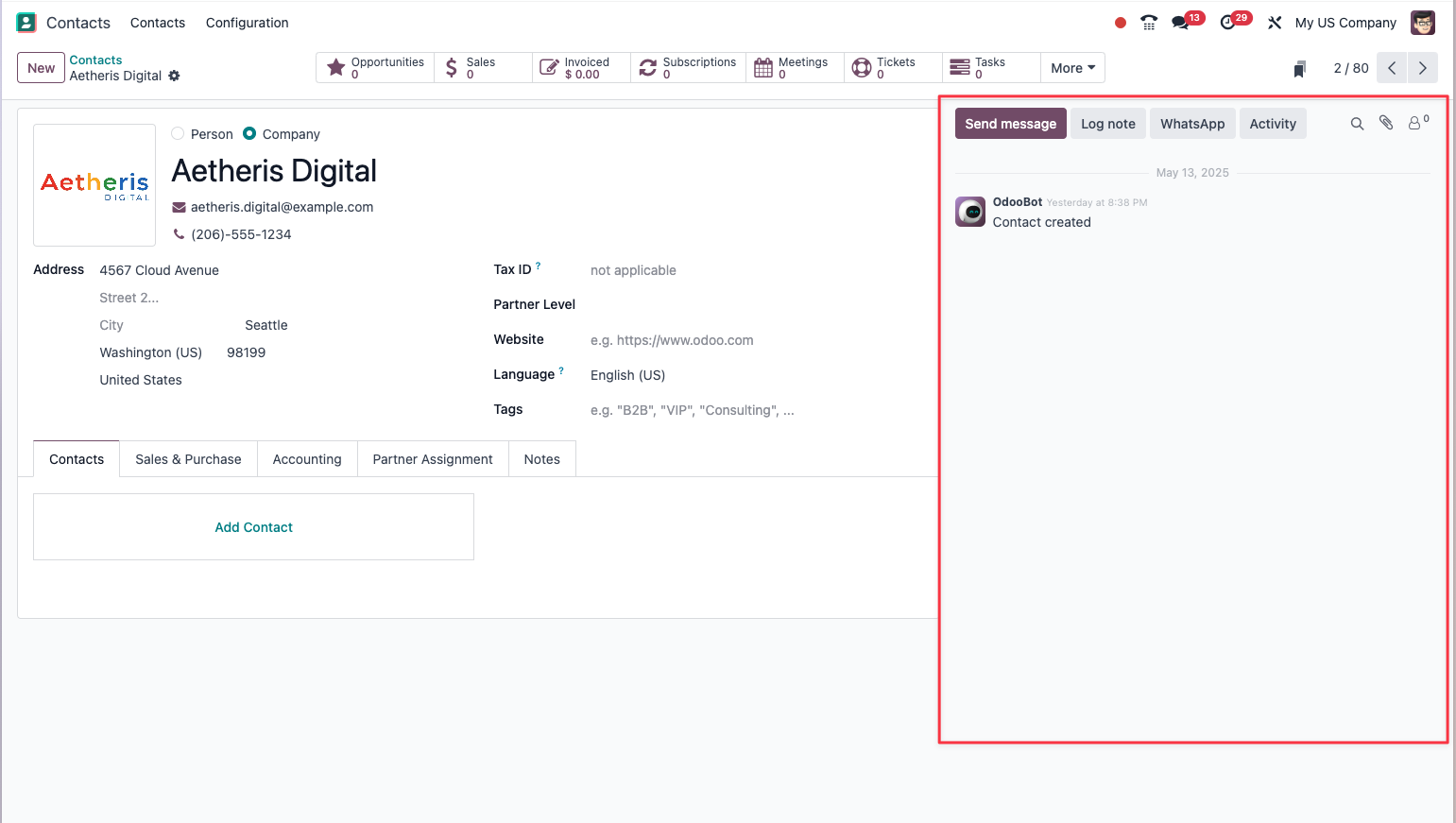
Task: Open the Subscriptions stat button
Action: pos(688,68)
